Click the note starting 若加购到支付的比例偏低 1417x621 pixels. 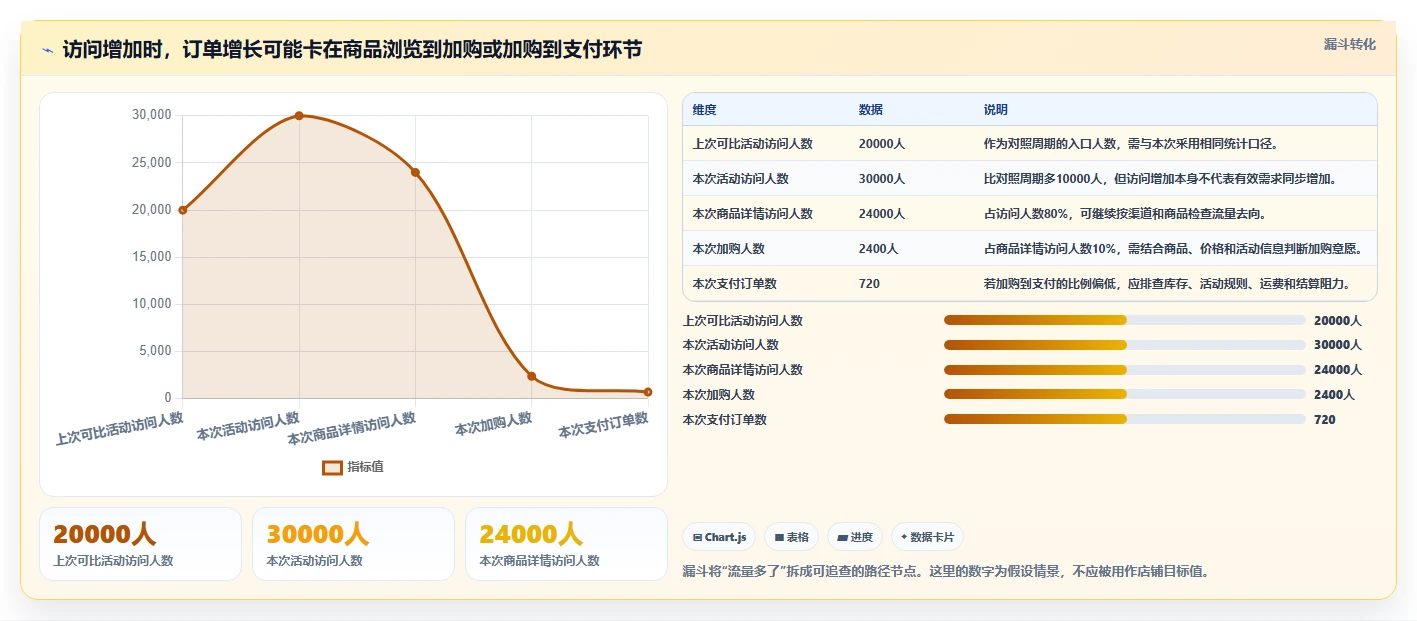1168,284
